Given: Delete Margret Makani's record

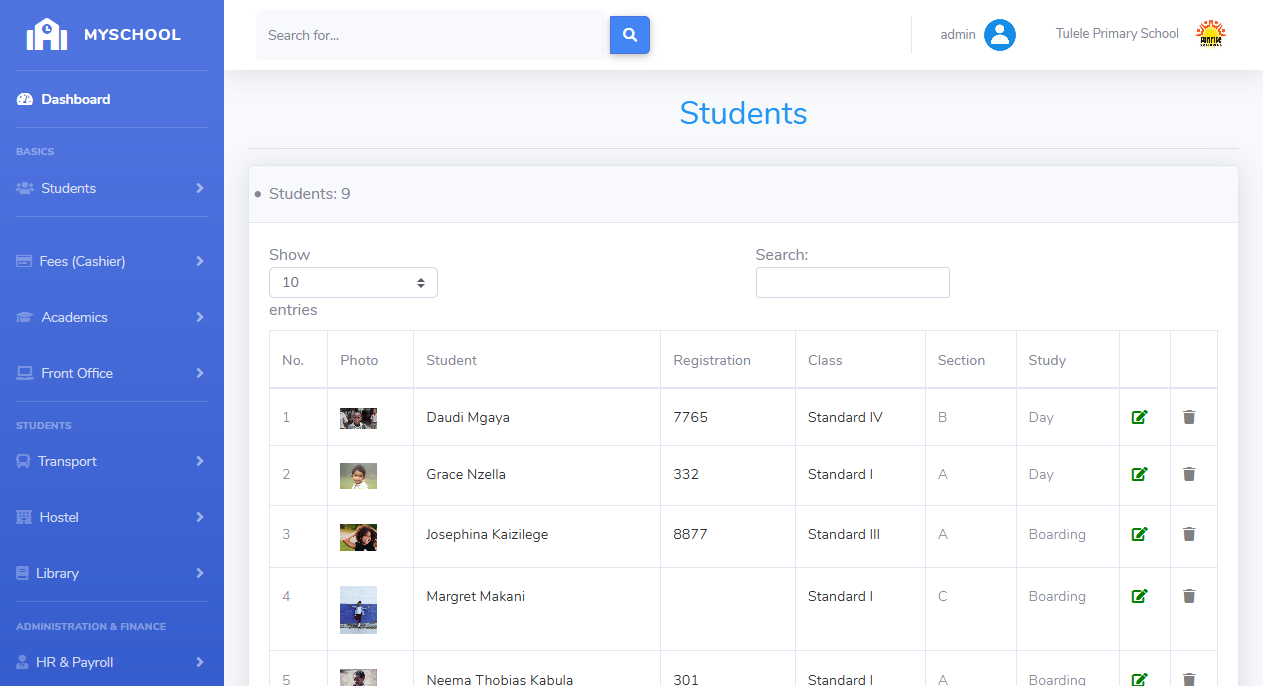Looking at the screenshot, I should (x=1189, y=596).
